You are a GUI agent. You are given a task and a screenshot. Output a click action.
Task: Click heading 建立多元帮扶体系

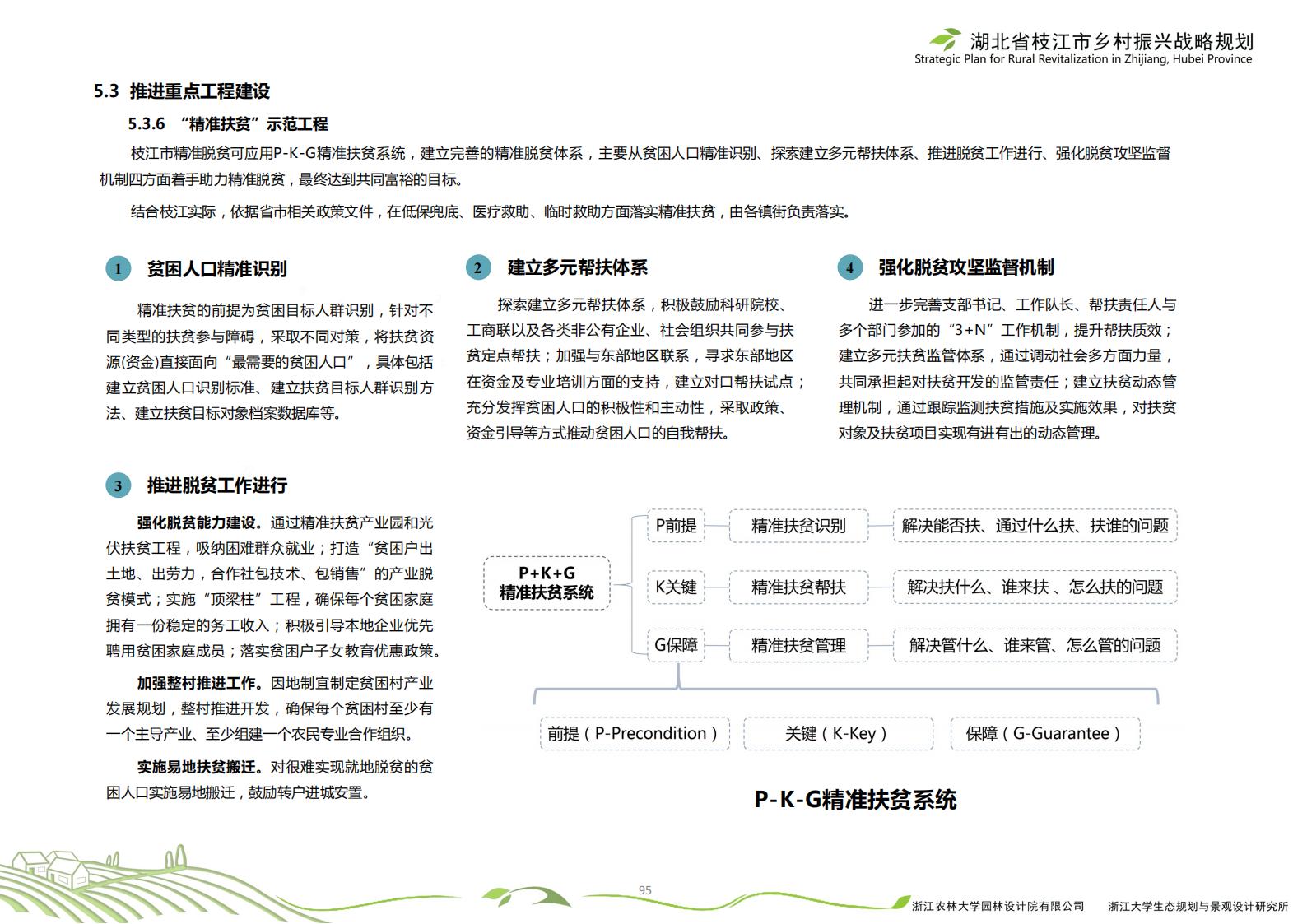(577, 267)
